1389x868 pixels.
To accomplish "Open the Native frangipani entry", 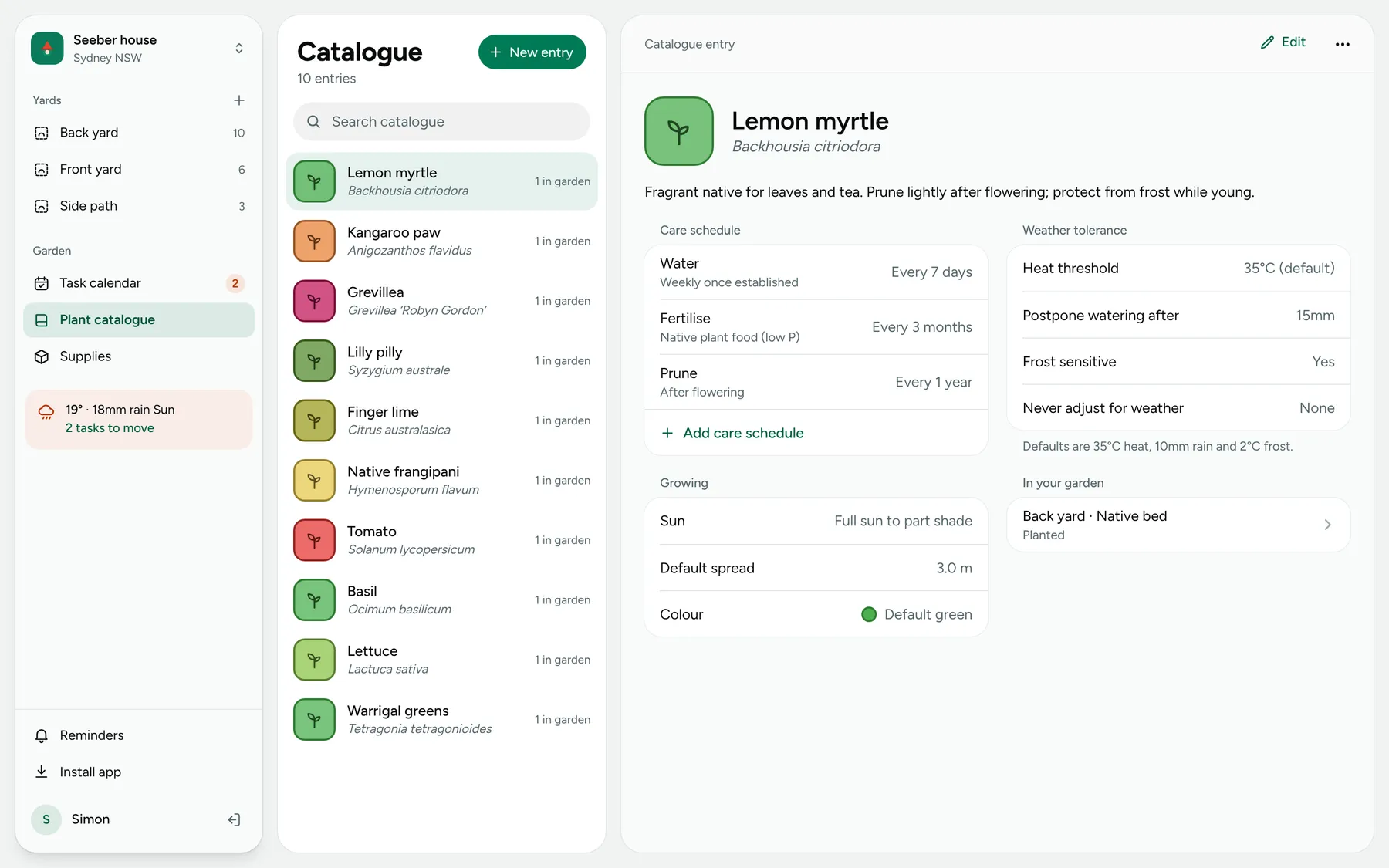I will coord(441,481).
